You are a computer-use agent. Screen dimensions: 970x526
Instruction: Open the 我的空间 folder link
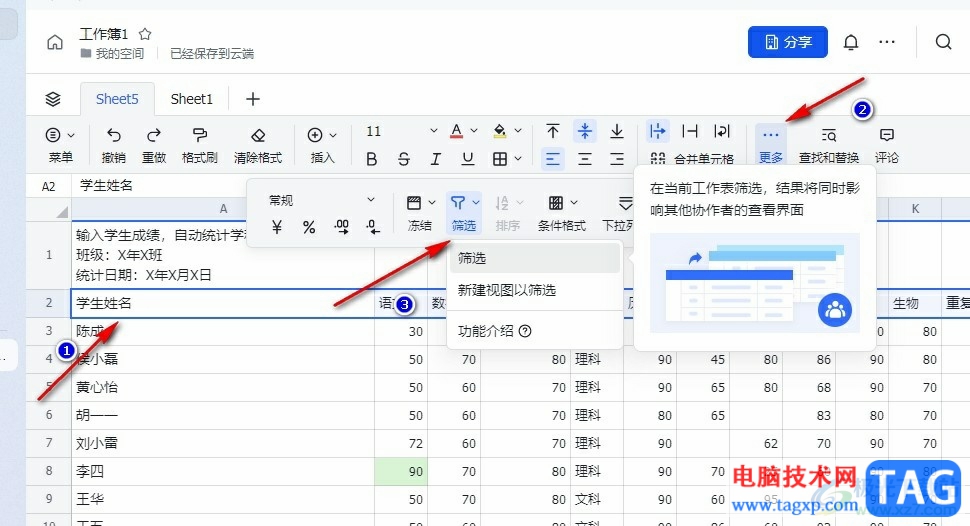[113, 54]
